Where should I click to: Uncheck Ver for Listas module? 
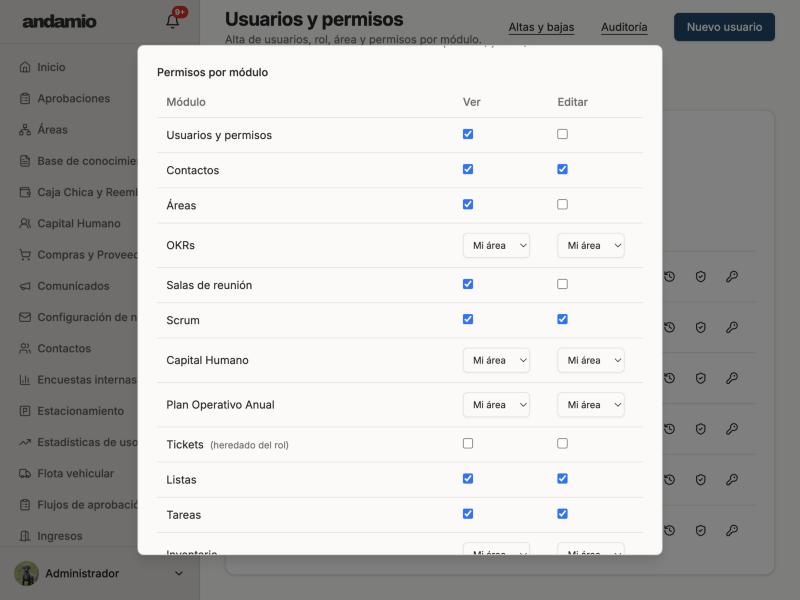click(468, 479)
